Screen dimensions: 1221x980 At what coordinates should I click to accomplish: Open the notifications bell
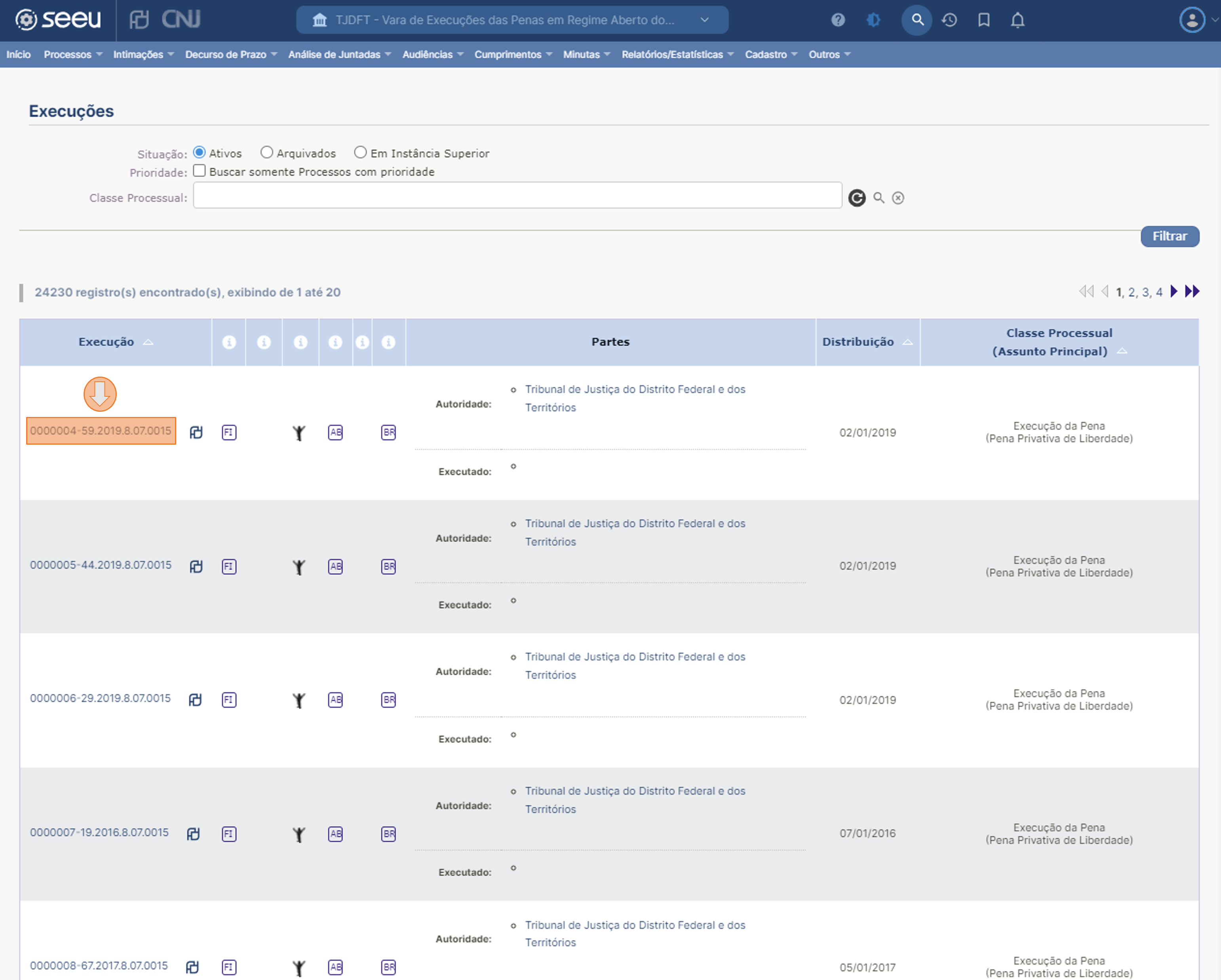click(x=1017, y=21)
